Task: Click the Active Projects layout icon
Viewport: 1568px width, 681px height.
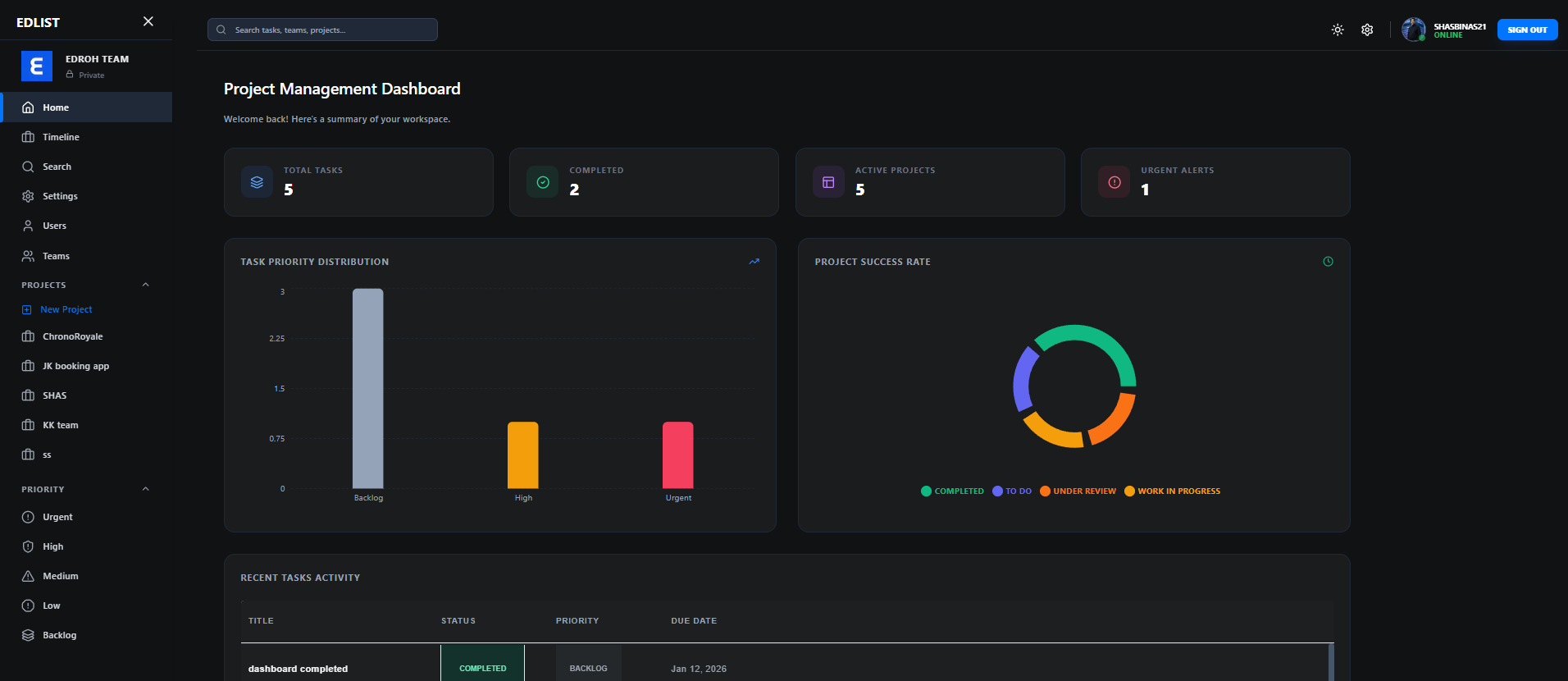Action: click(828, 182)
